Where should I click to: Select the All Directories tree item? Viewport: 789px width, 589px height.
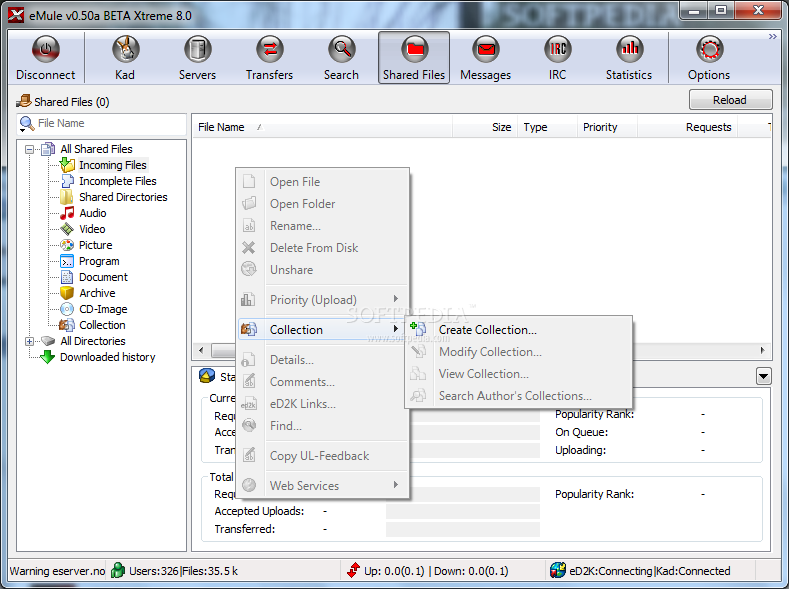pyautogui.click(x=93, y=341)
